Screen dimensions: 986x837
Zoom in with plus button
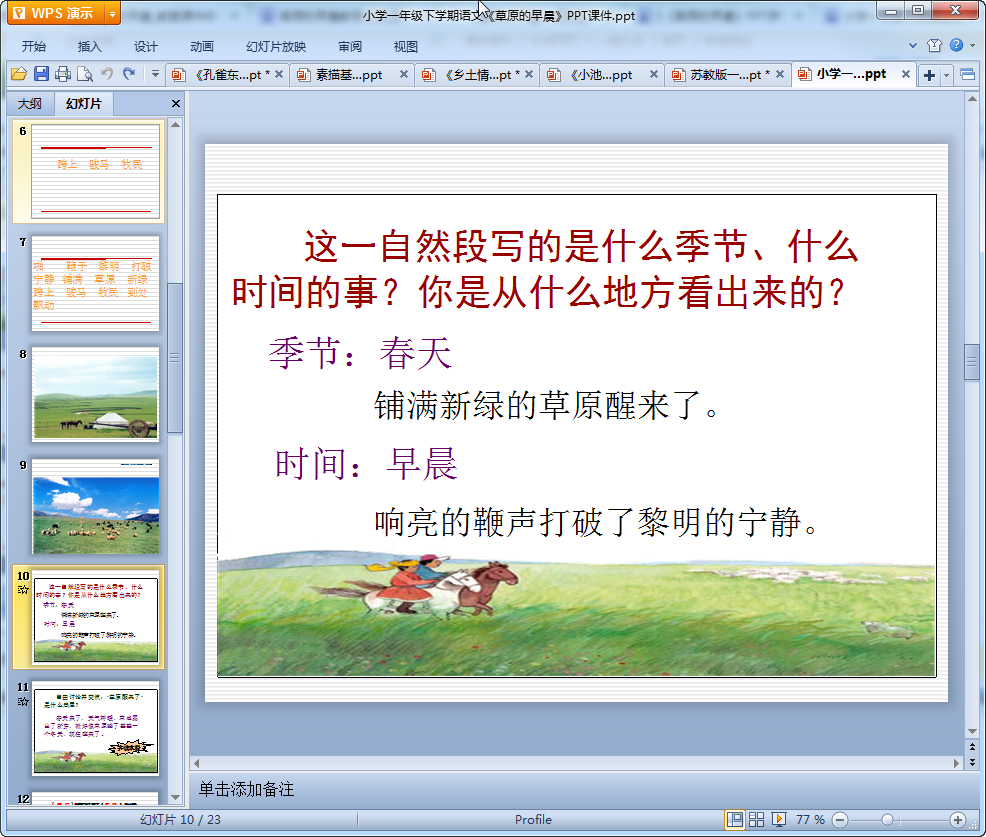(958, 819)
